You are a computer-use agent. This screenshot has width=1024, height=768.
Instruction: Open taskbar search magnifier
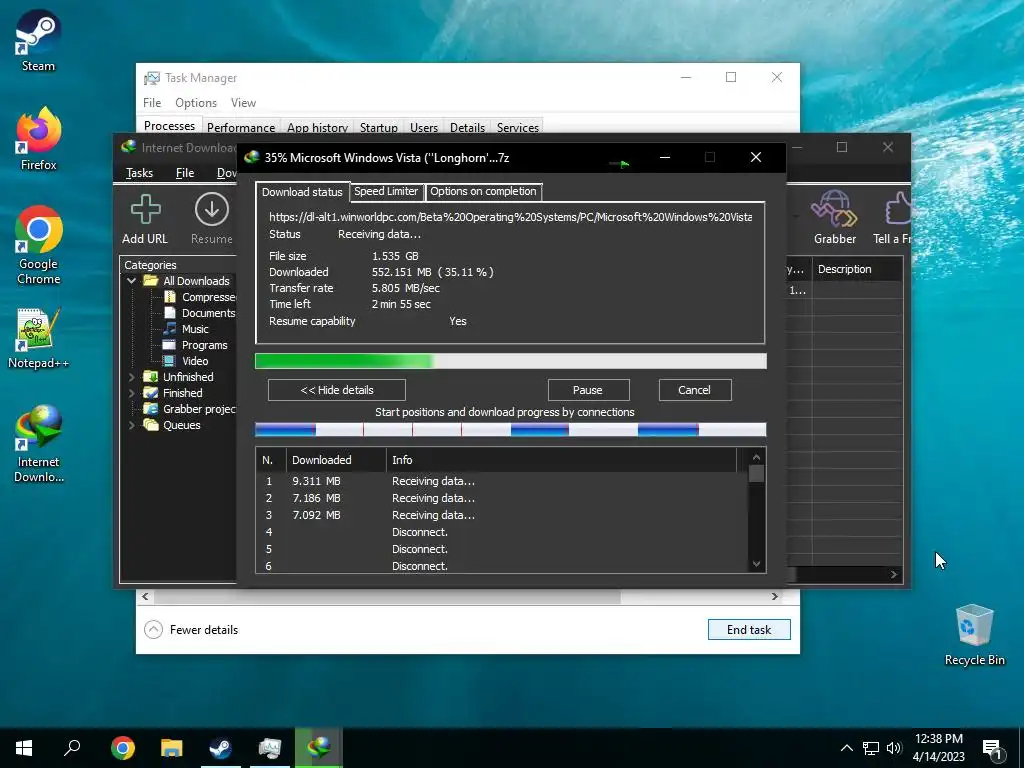tap(72, 748)
